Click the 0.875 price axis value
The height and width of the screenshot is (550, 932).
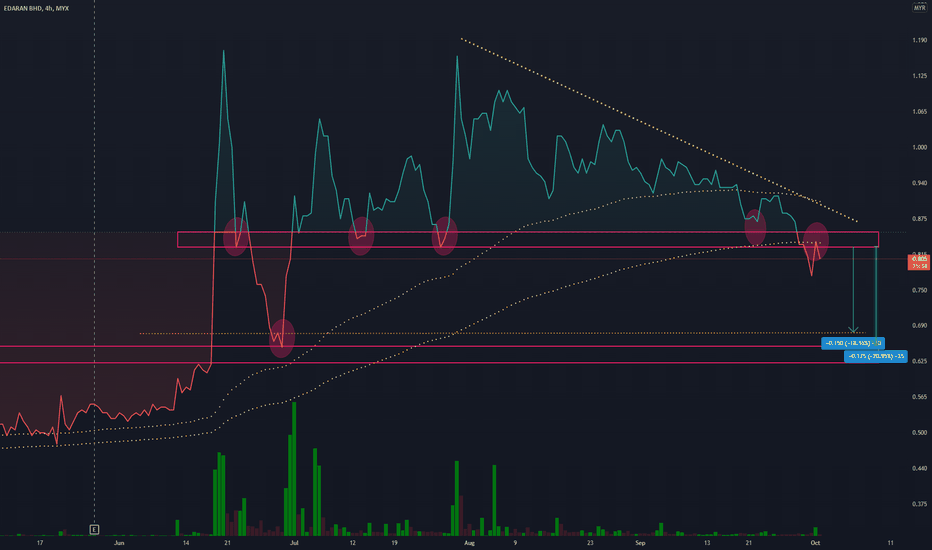(919, 219)
